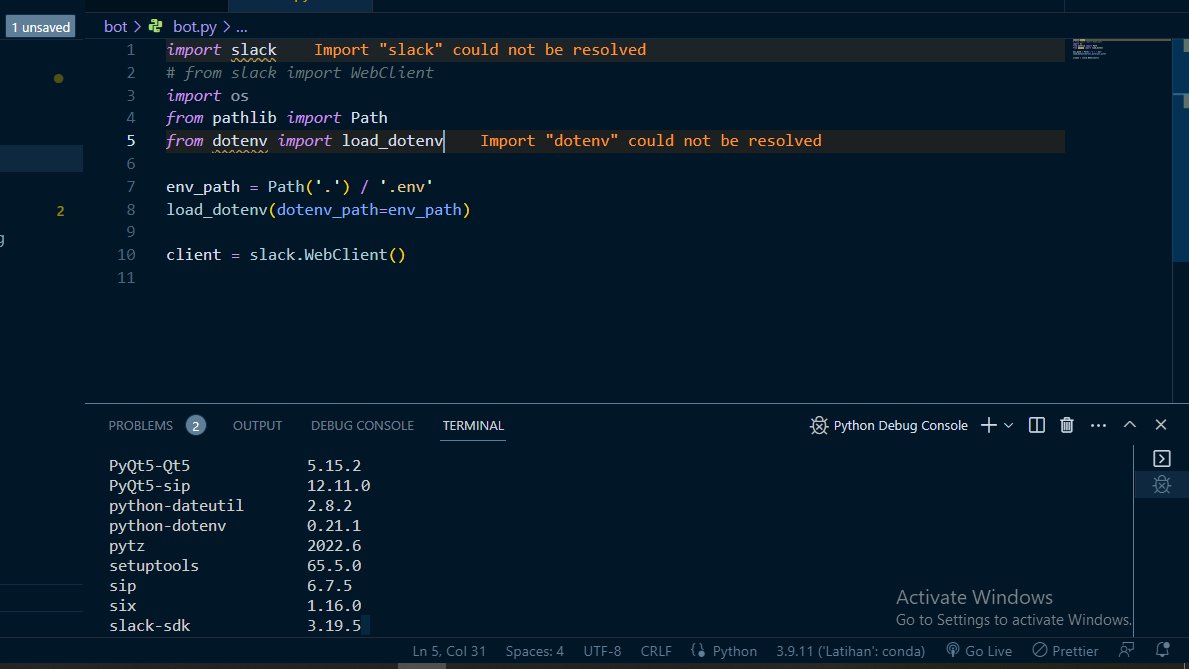
Task: Click the Prettier status item
Action: [x=1065, y=651]
